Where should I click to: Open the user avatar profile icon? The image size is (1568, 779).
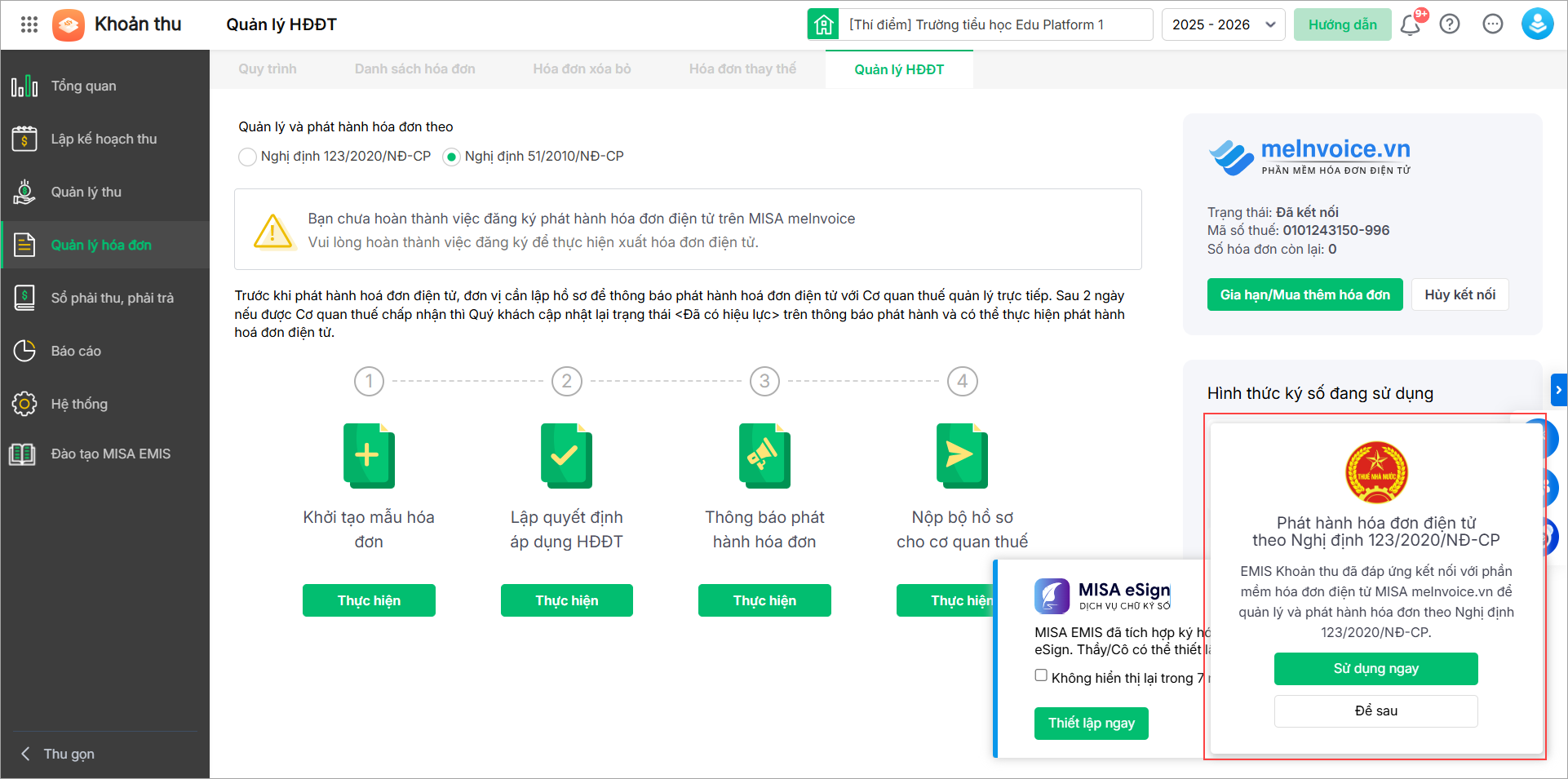(1537, 24)
